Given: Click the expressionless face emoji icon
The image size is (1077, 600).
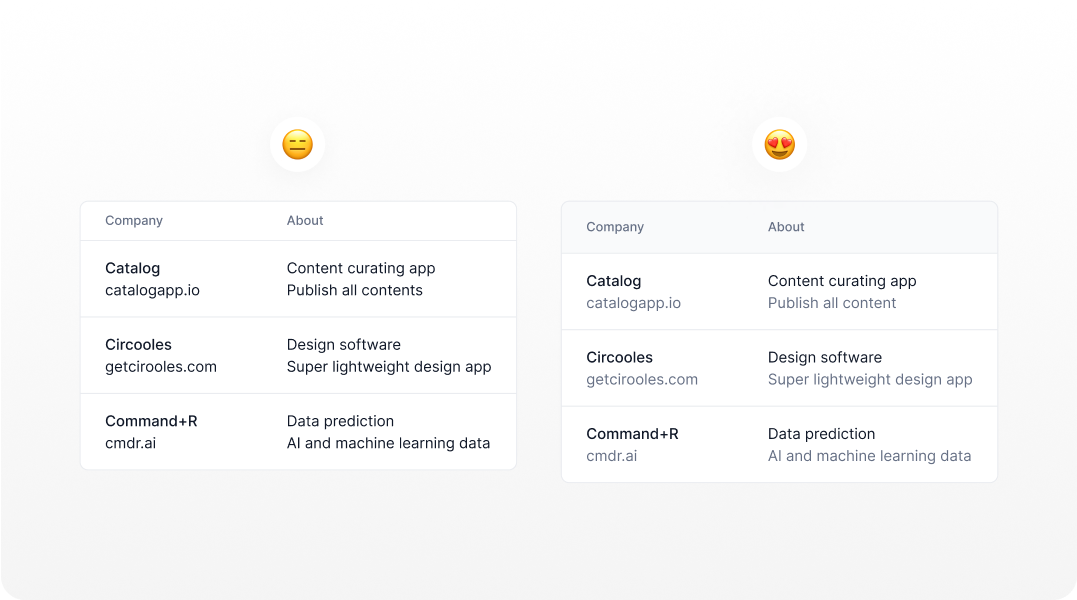Looking at the screenshot, I should (297, 144).
